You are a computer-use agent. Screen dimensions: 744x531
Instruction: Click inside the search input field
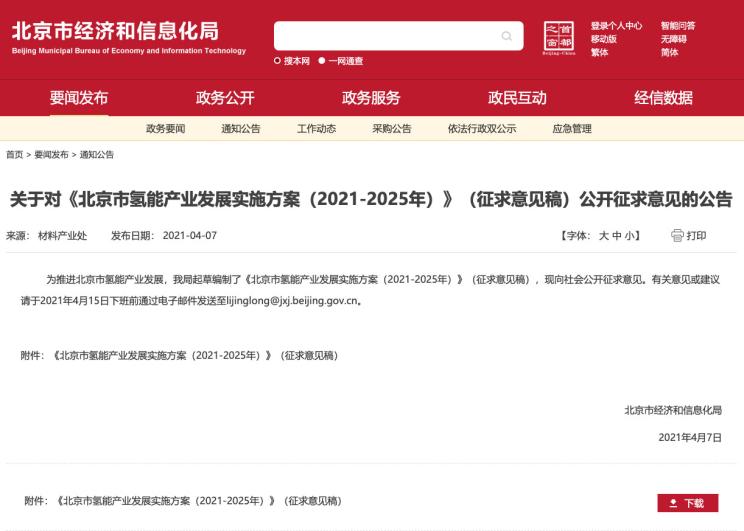[385, 37]
